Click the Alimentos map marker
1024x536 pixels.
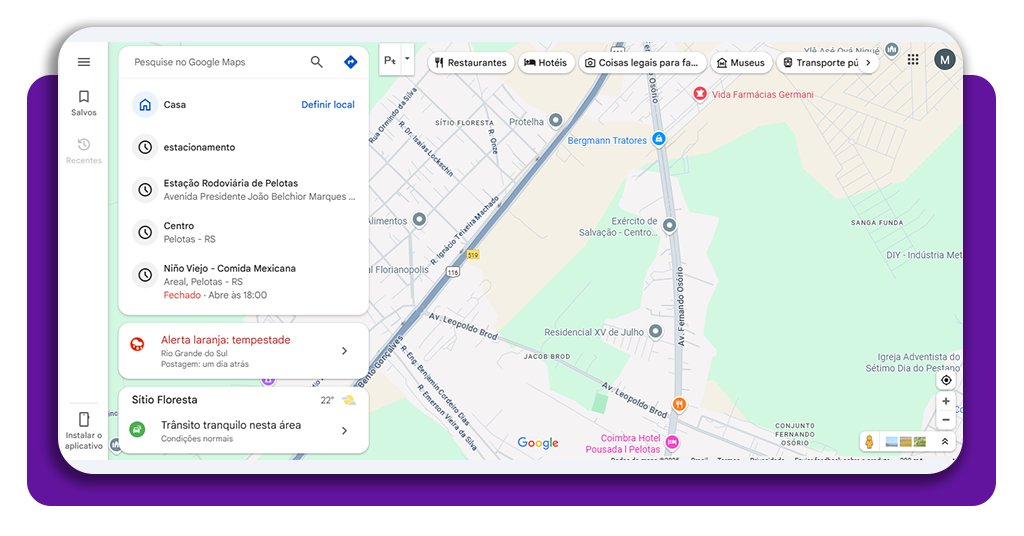pos(419,219)
